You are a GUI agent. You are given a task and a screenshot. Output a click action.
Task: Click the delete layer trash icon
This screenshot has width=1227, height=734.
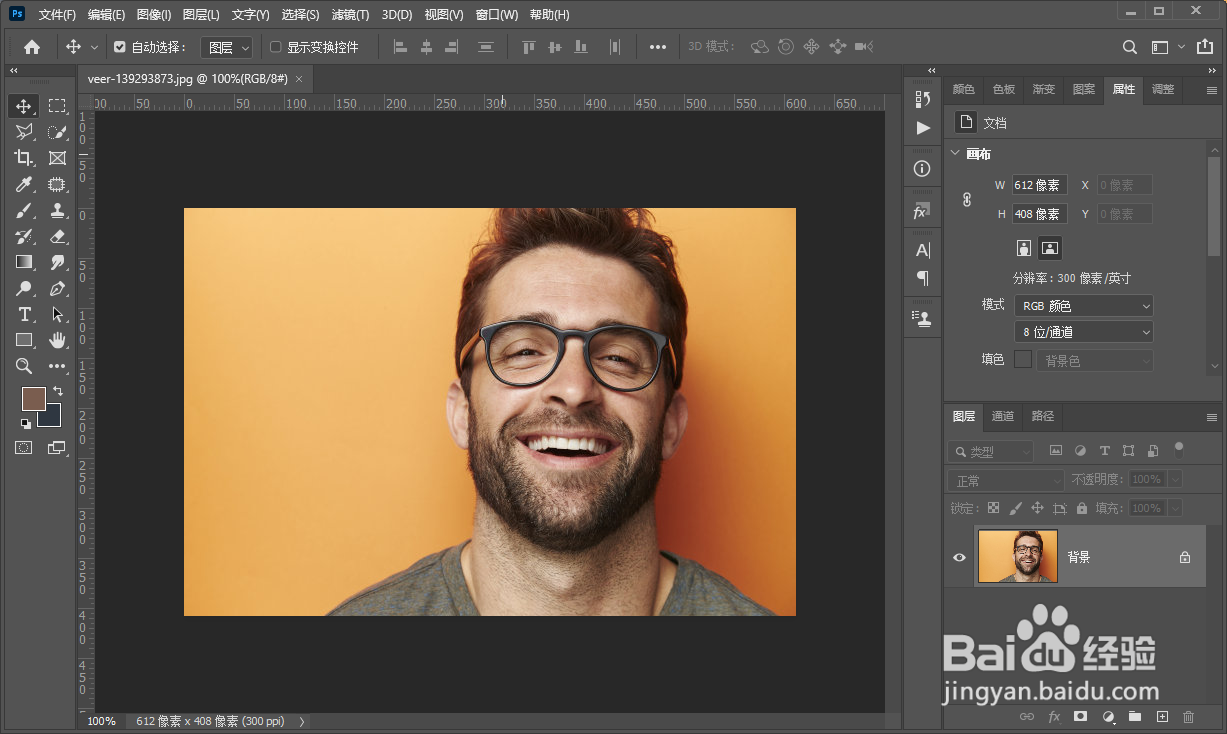click(x=1189, y=717)
